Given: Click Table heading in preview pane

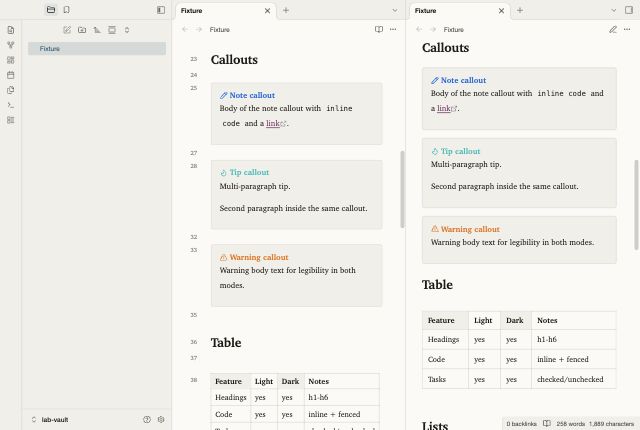Looking at the screenshot, I should pos(437,285).
